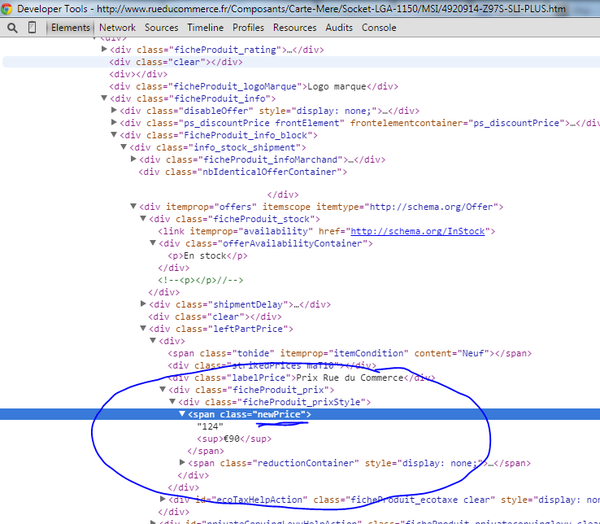
Task: Collapse the itemprop offers div node
Action: [133, 206]
